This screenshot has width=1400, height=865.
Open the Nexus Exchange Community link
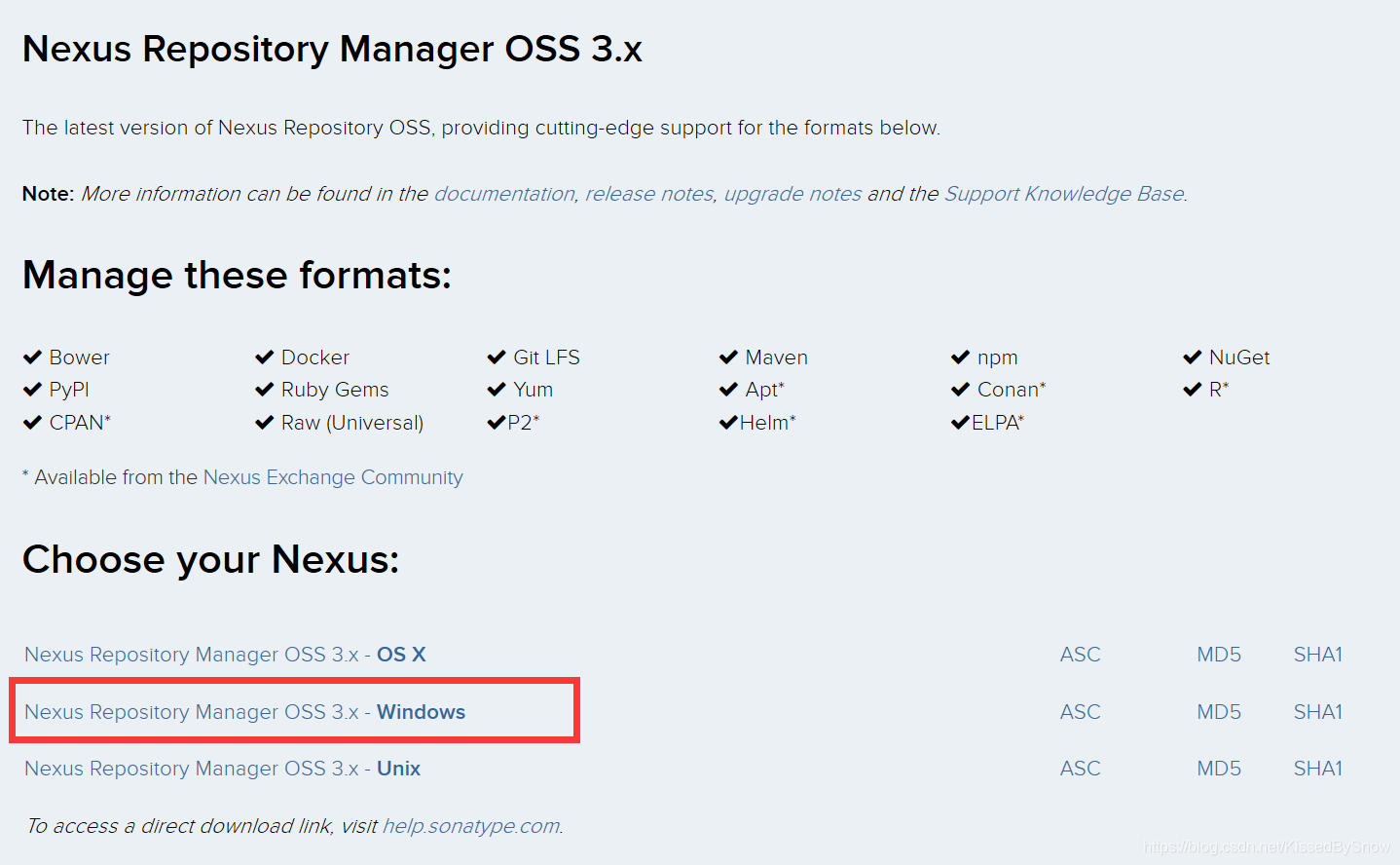point(333,477)
